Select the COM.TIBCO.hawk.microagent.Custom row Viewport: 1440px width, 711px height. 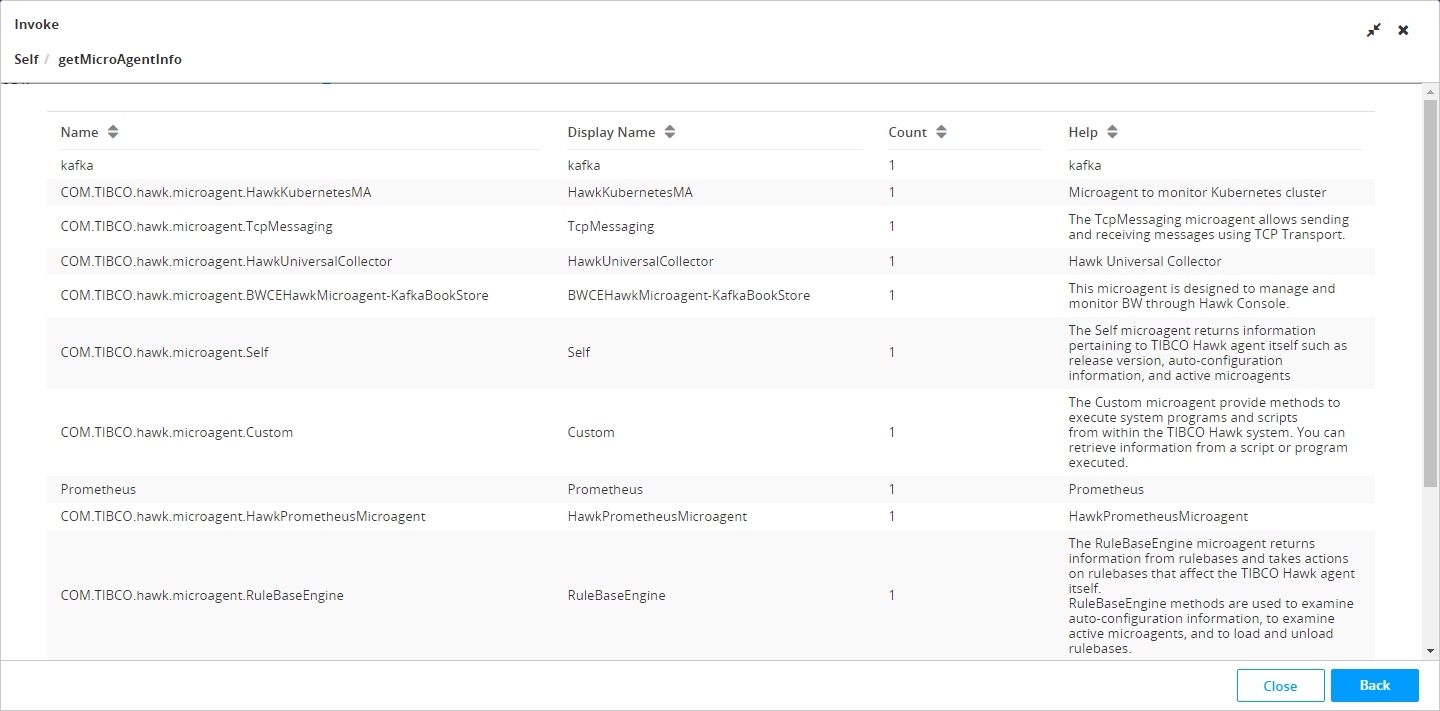177,432
